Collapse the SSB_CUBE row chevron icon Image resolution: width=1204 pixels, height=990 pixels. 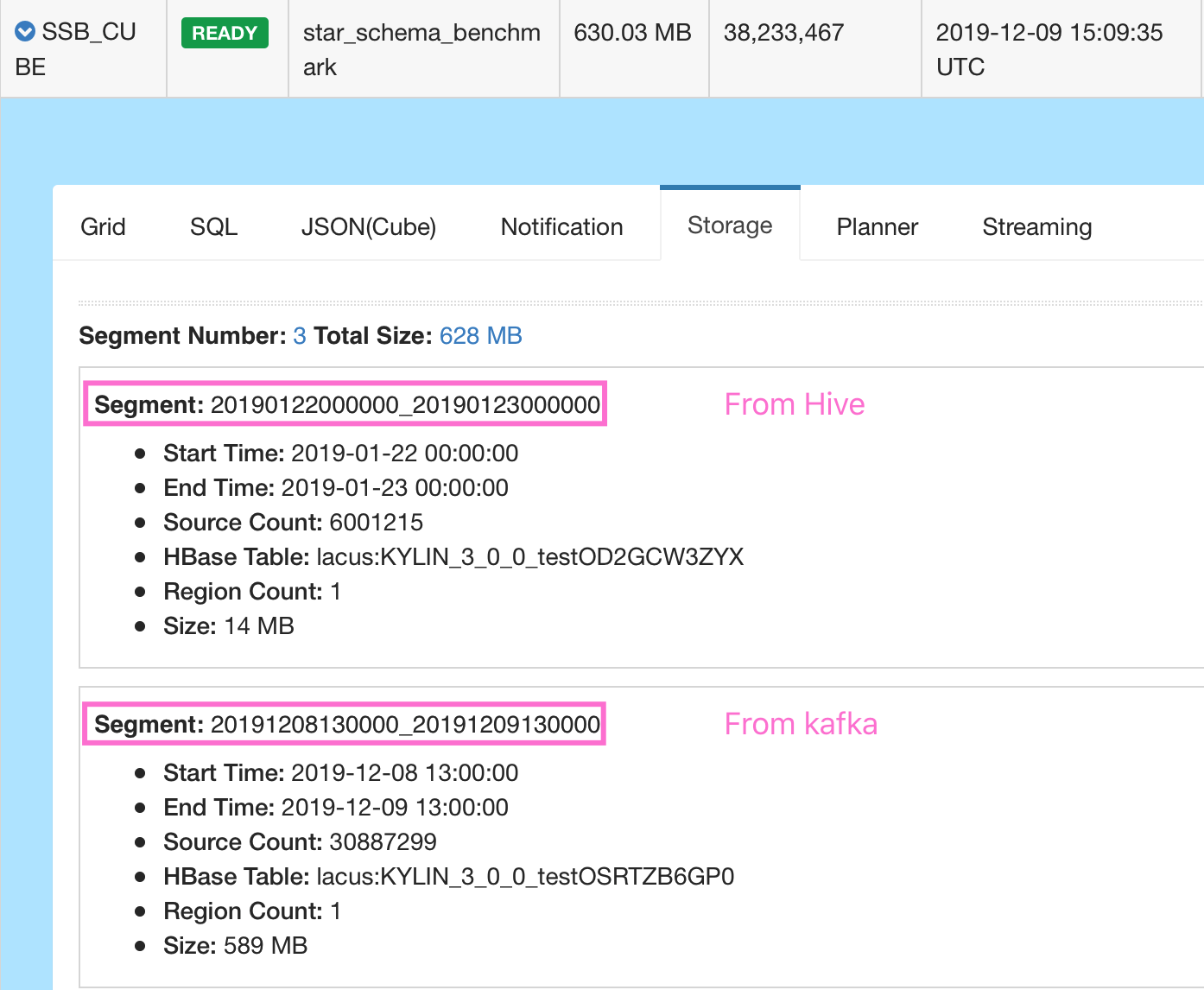(x=26, y=32)
